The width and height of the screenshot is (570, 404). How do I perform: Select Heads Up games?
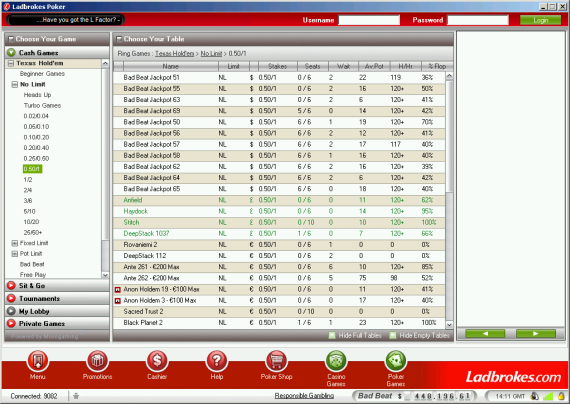pyautogui.click(x=37, y=95)
